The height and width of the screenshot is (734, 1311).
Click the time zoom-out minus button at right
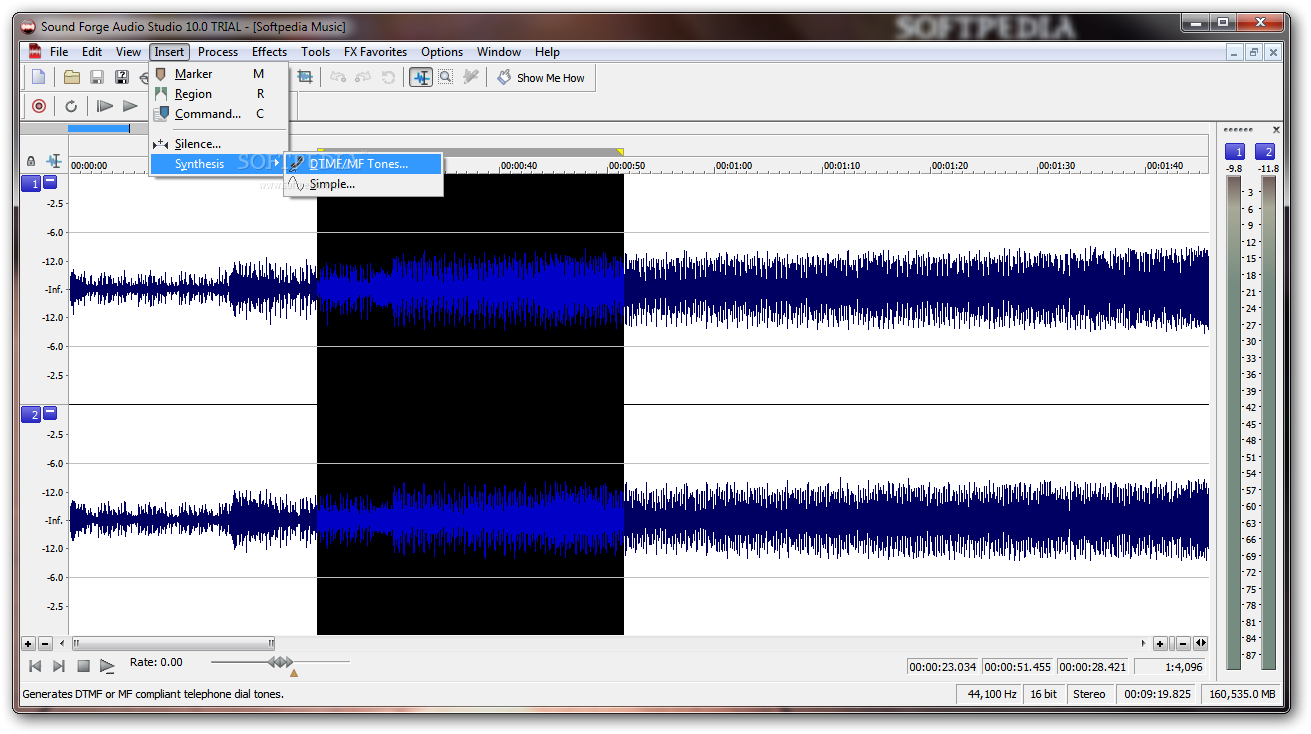tap(1183, 644)
